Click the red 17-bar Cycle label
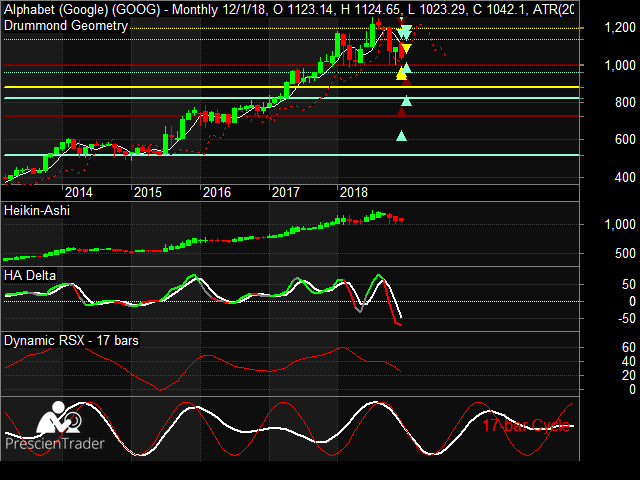Viewport: 640px width, 480px height. (x=526, y=425)
